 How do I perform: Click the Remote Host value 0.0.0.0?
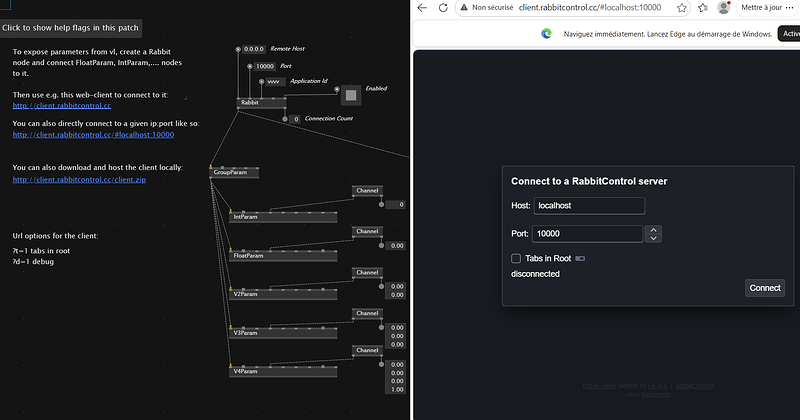coord(254,49)
